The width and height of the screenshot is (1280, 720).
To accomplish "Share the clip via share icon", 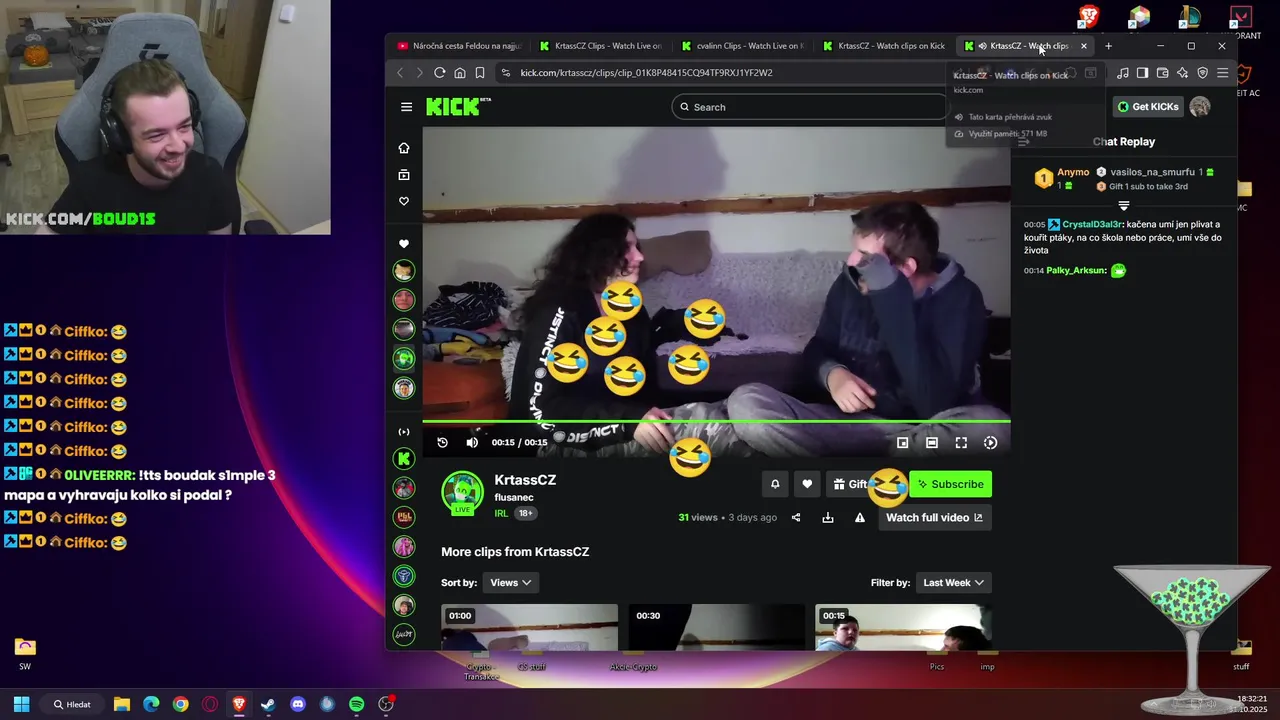I will point(796,517).
